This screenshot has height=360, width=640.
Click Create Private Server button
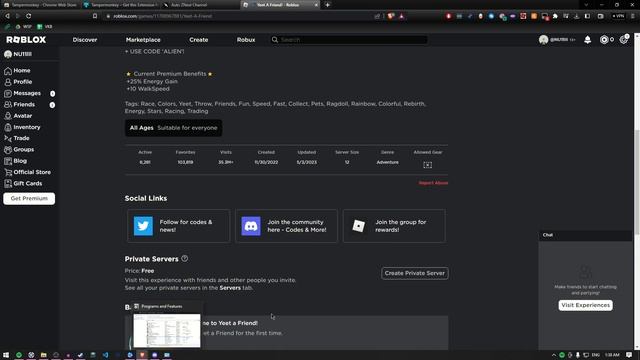pyautogui.click(x=415, y=273)
